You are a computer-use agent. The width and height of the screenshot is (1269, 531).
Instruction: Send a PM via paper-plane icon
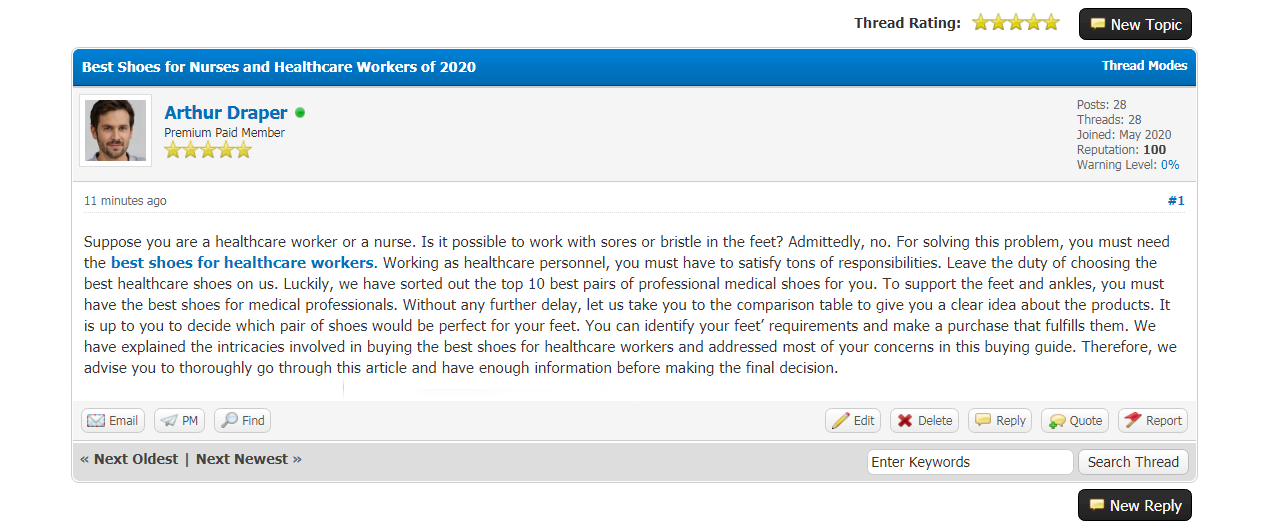(x=168, y=421)
